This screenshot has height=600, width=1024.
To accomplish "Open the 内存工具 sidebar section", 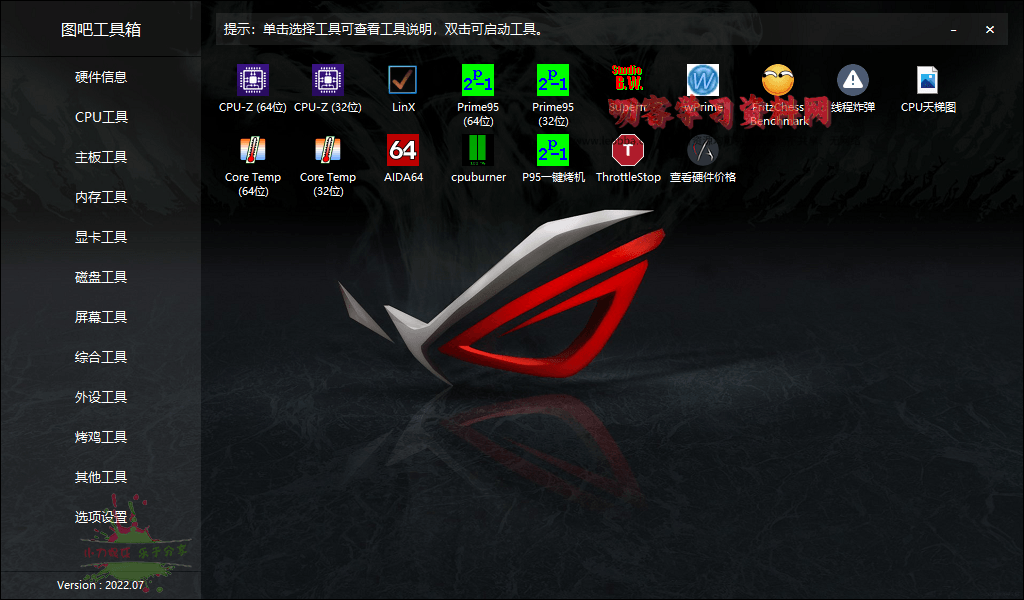I will pos(101,197).
